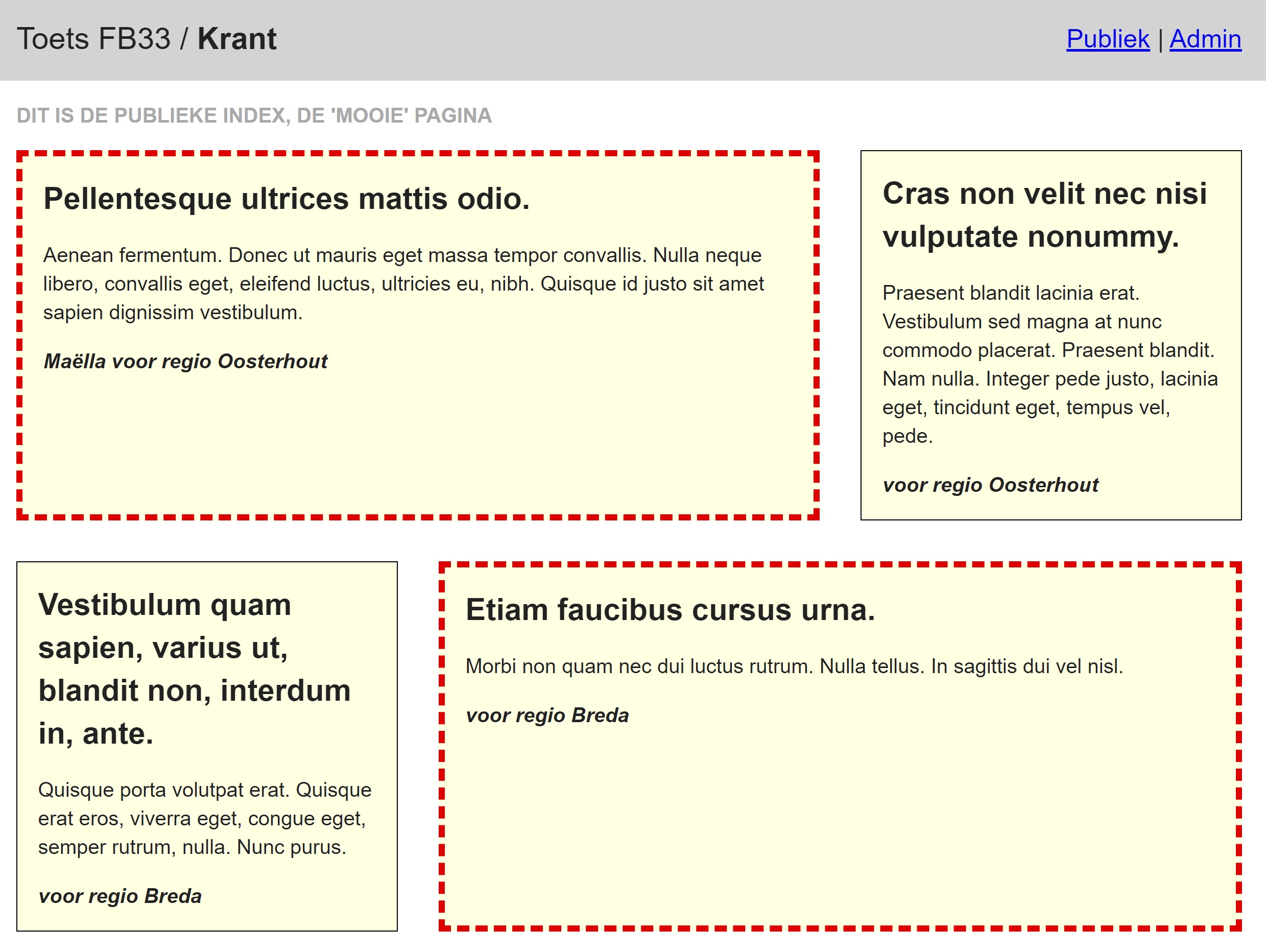
Task: Select the 'Pellentesque ultrices mattis odio.' headline
Action: click(x=286, y=199)
